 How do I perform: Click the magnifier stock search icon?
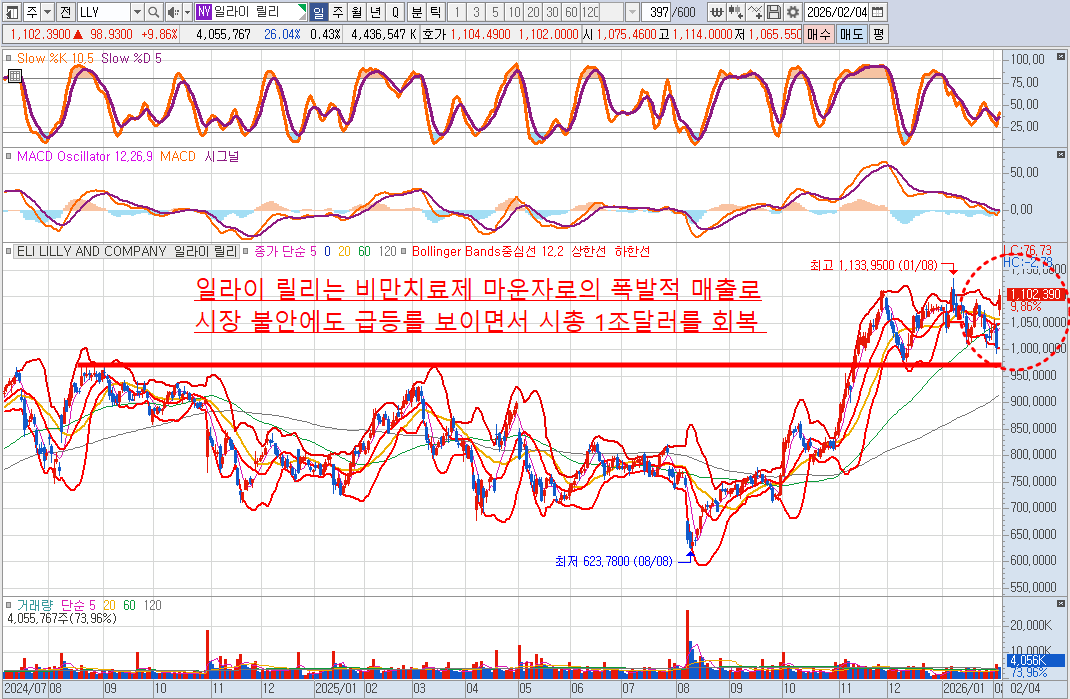pos(153,12)
